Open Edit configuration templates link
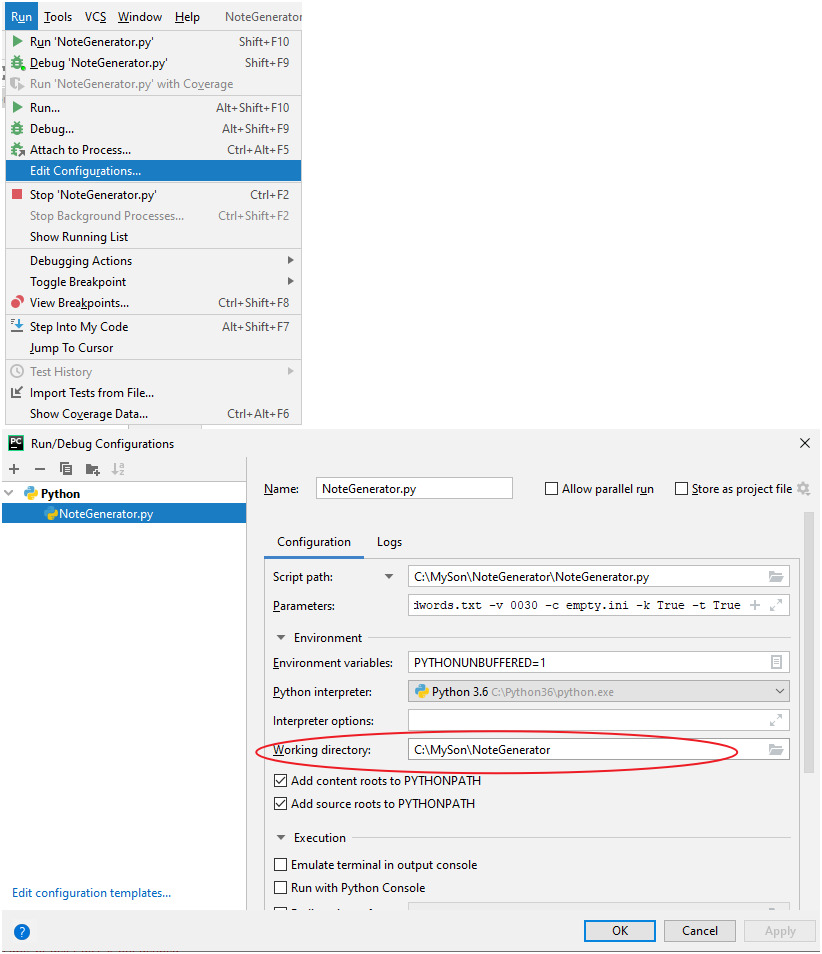 [x=92, y=893]
